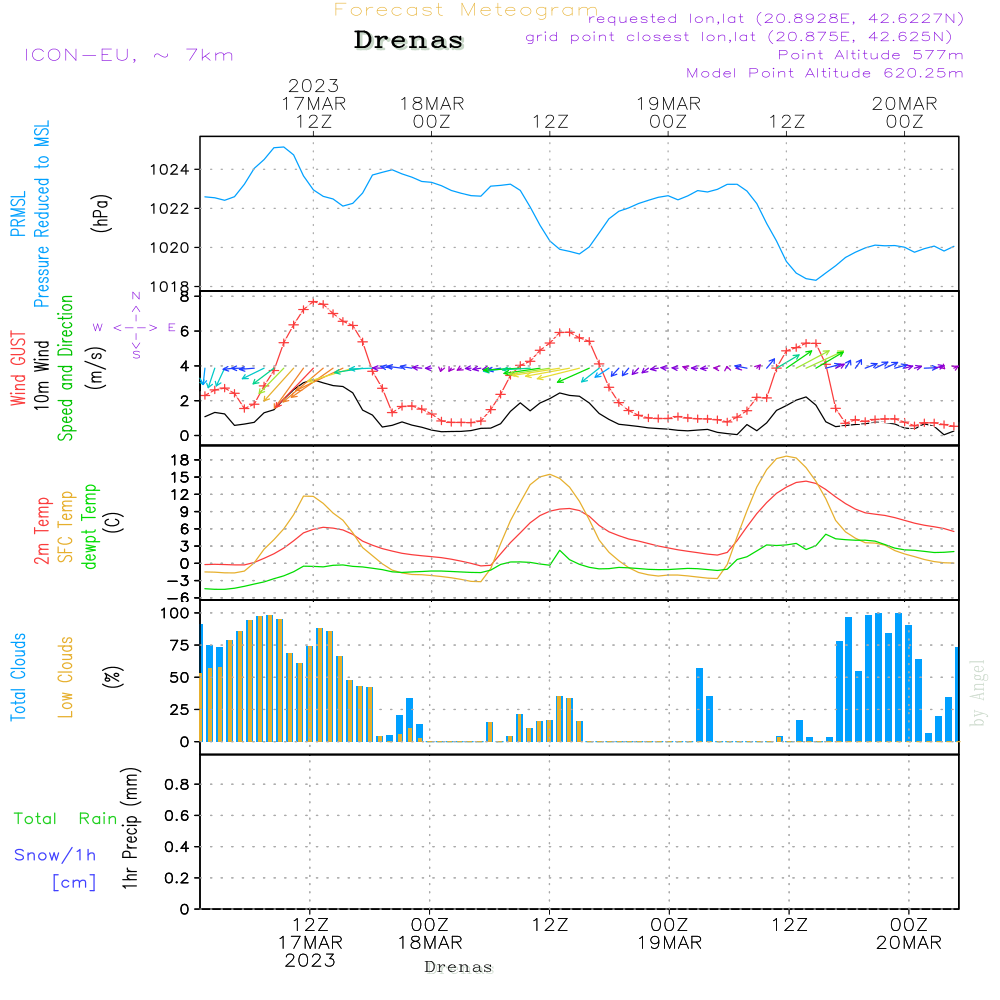Click the green "Speed and Direction" label
The image size is (1000, 1000).
(x=66, y=368)
